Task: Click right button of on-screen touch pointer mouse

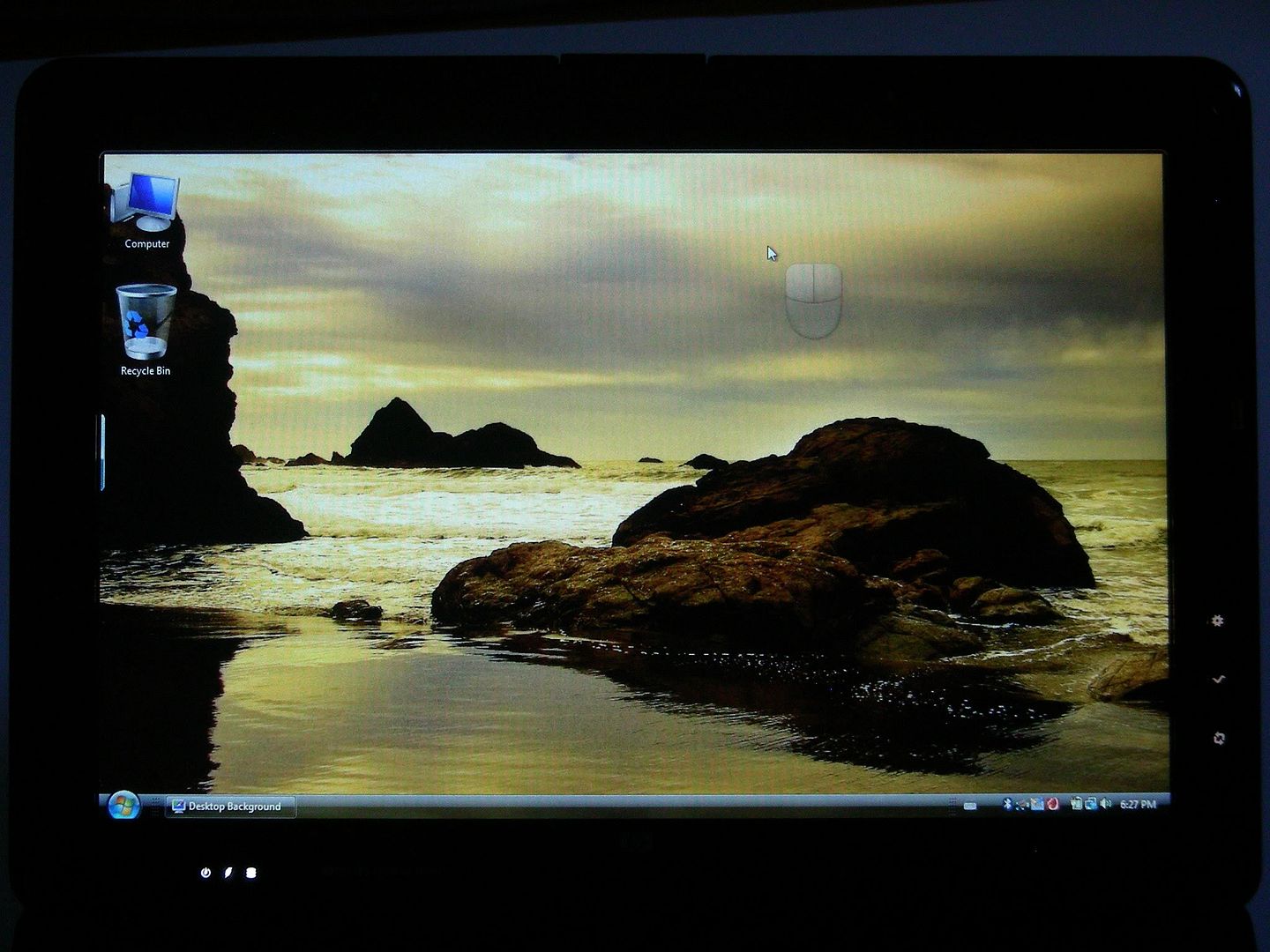Action: tap(827, 282)
